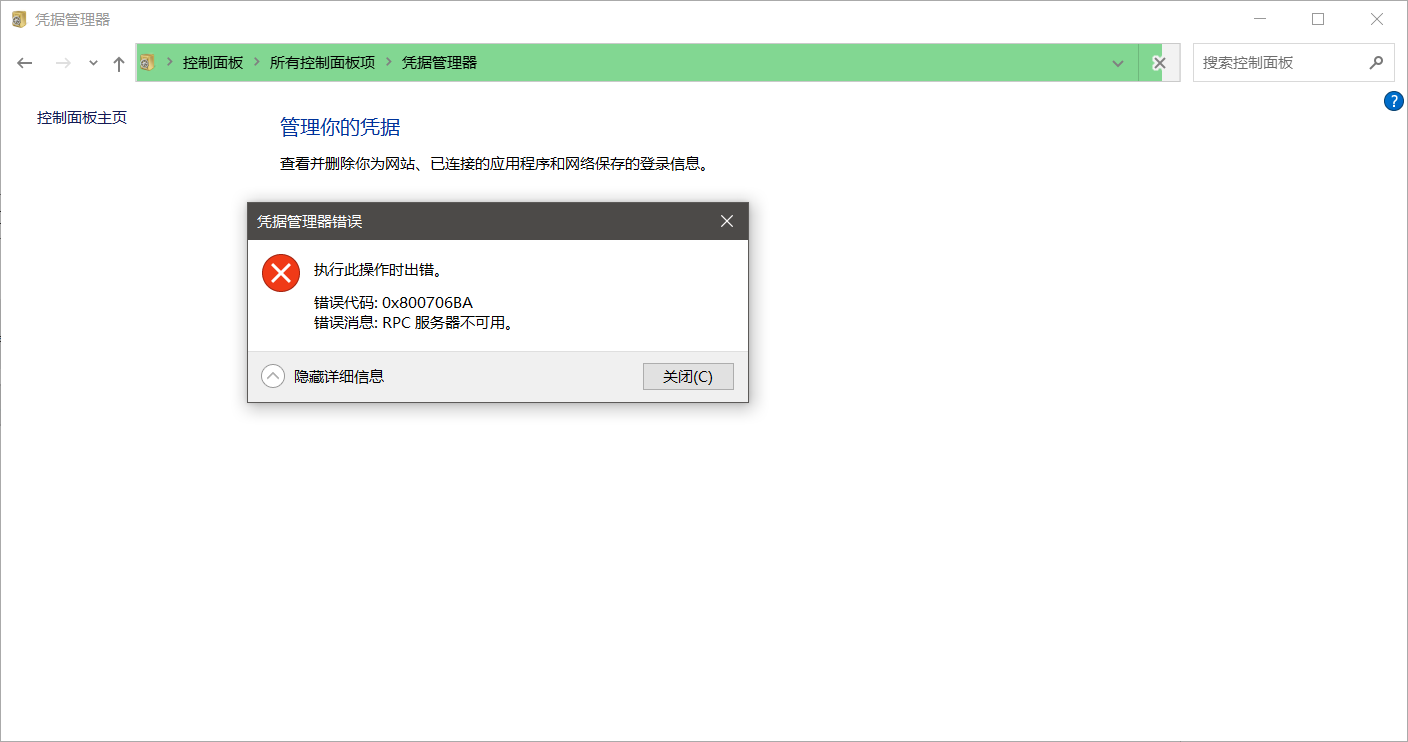Open the recent locations dropdown

click(92, 62)
